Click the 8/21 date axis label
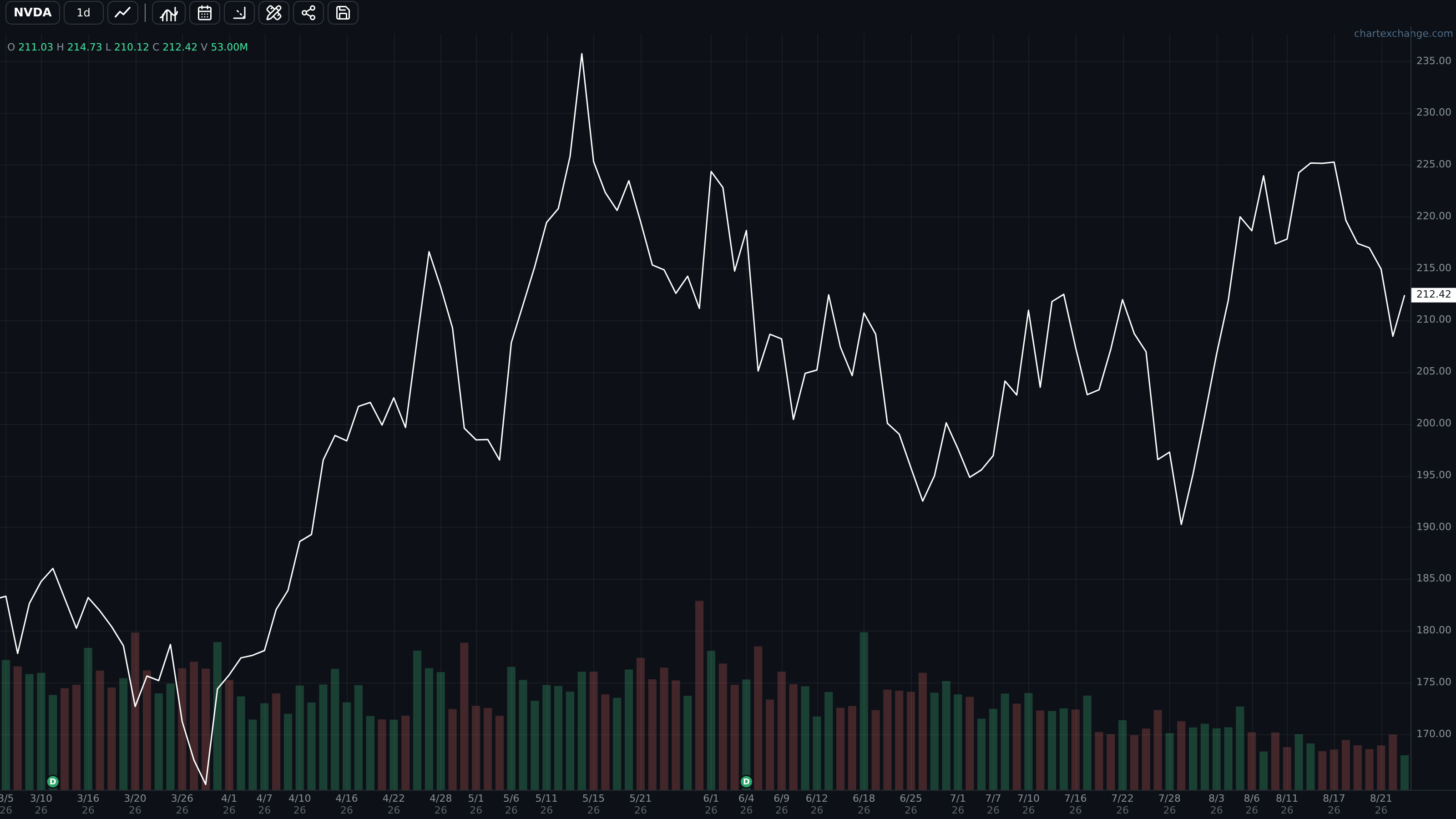The height and width of the screenshot is (819, 1456). 1380,804
